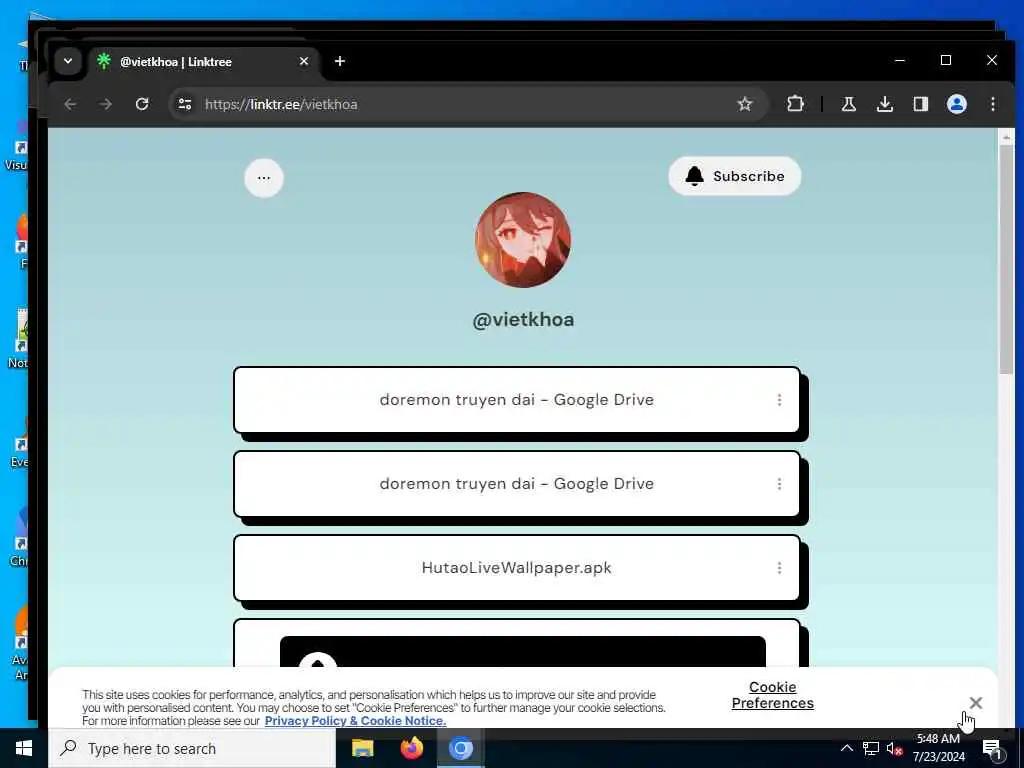
Task: Toggle the browser side panel
Action: point(921,104)
